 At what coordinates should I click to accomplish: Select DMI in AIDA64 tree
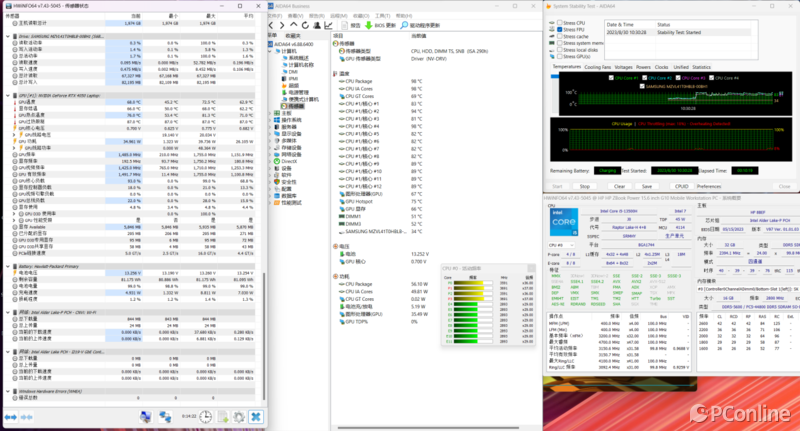point(290,72)
